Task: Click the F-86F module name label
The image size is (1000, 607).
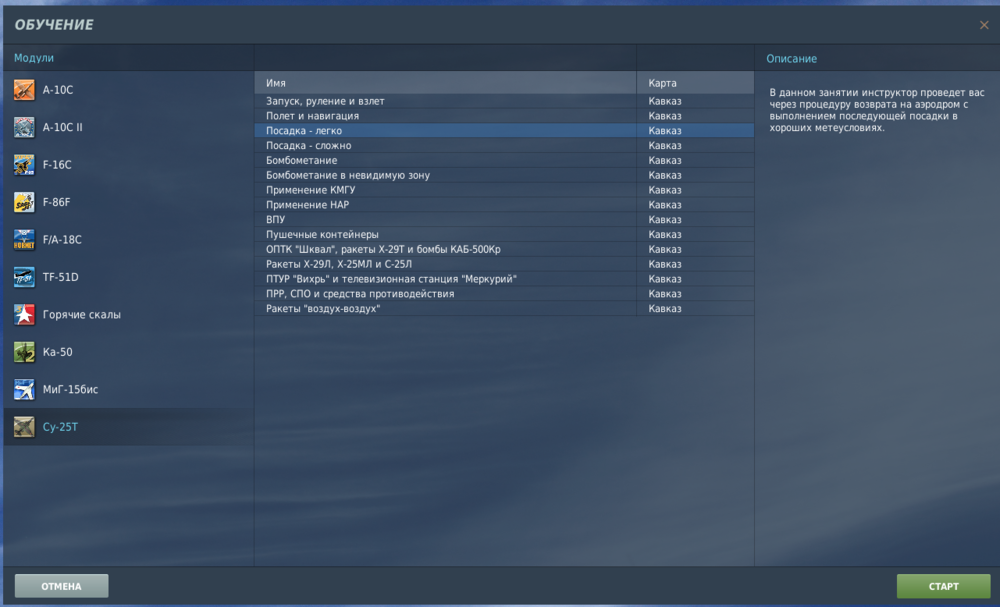Action: click(x=57, y=202)
